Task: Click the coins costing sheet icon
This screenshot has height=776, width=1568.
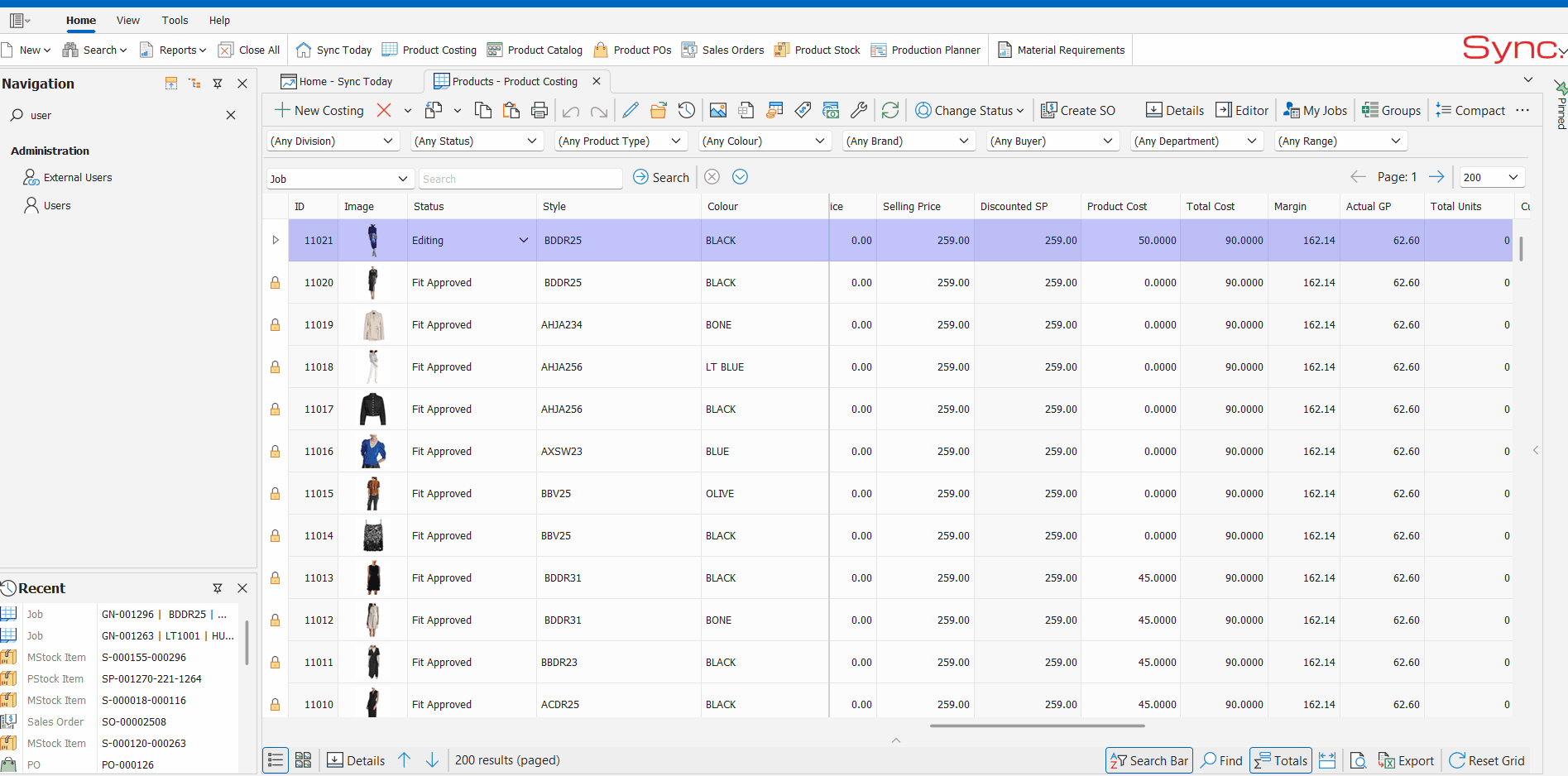Action: (x=774, y=110)
